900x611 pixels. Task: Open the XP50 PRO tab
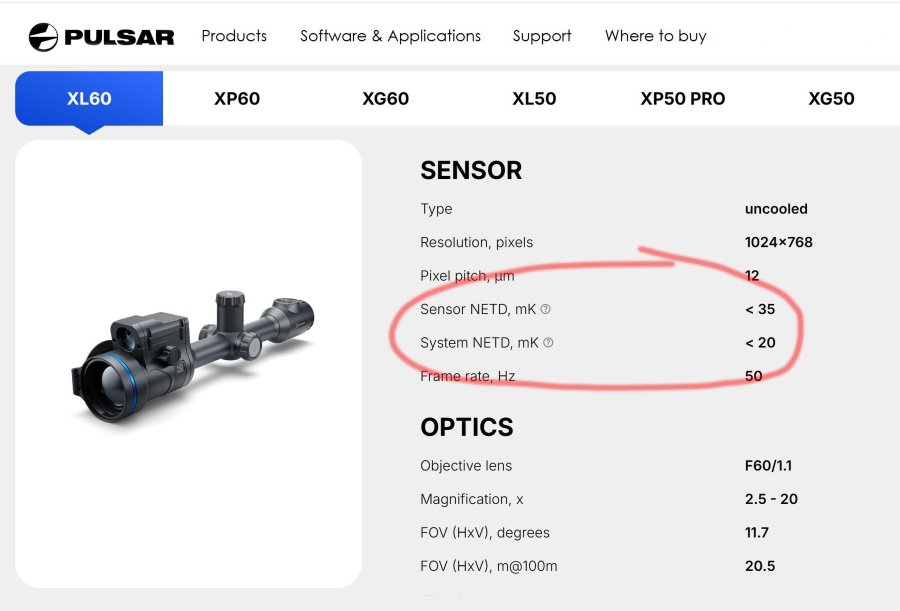point(682,99)
